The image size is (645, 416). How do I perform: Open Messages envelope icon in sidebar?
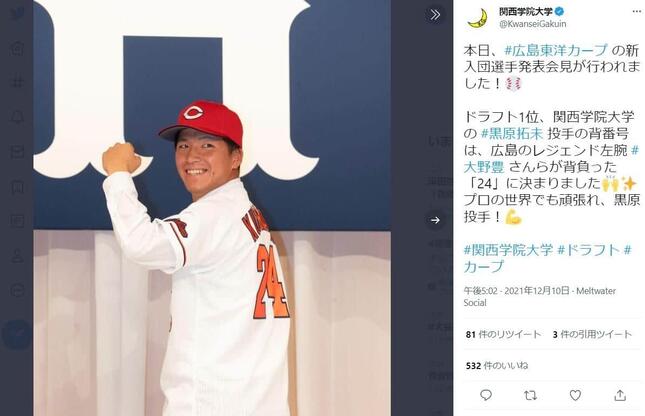click(x=17, y=152)
